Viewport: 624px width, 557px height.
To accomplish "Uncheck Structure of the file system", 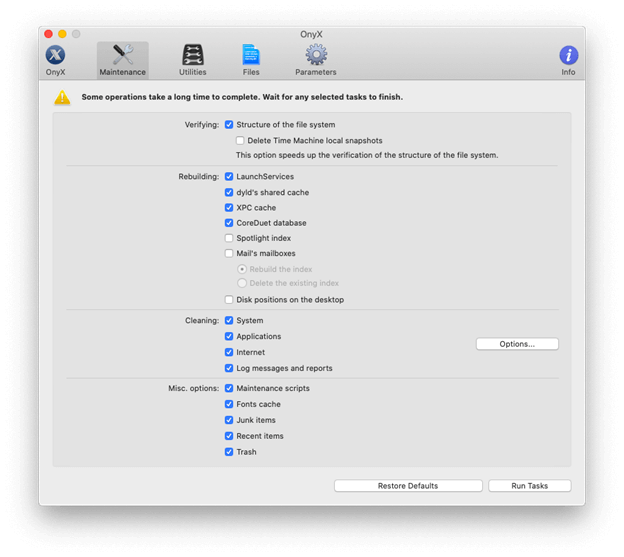I will 229,125.
